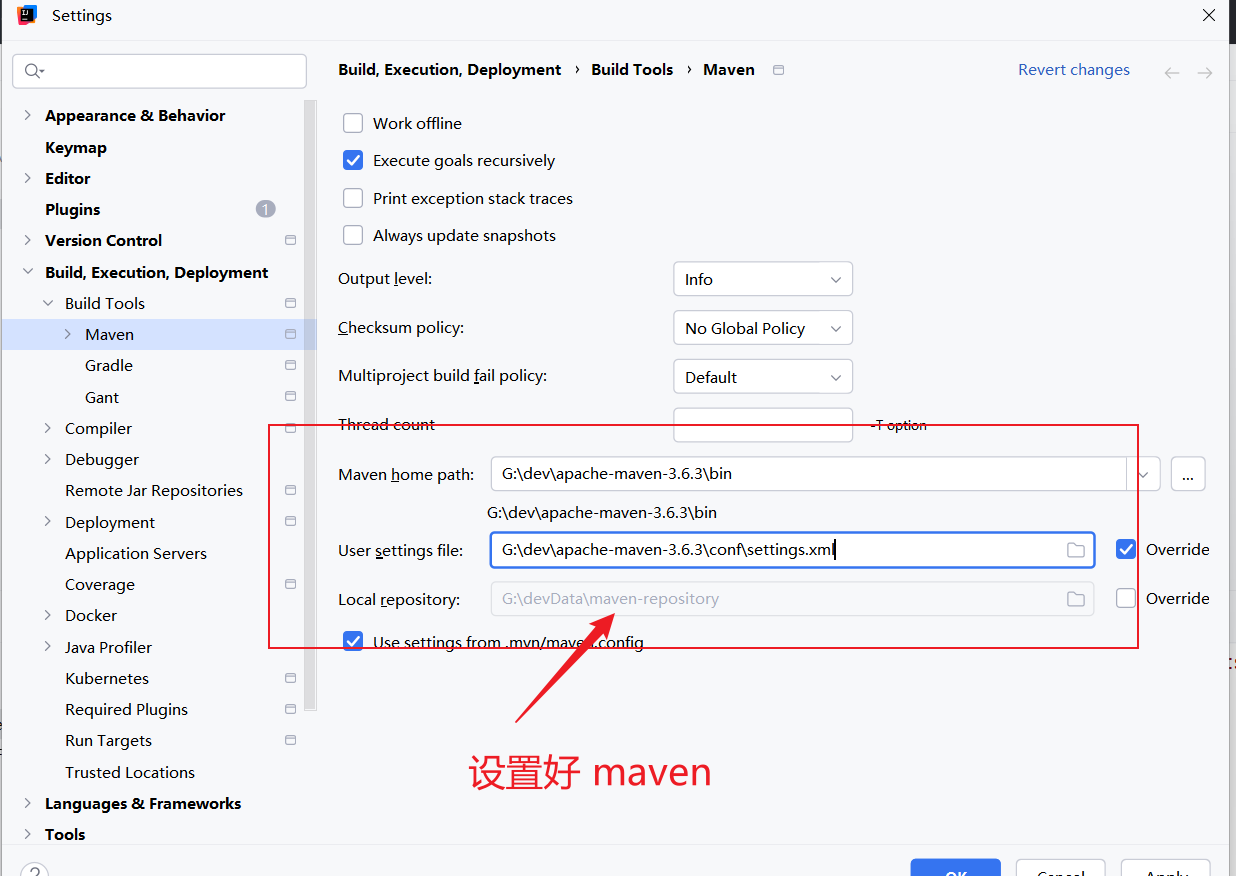Click the OK button

pyautogui.click(x=955, y=868)
